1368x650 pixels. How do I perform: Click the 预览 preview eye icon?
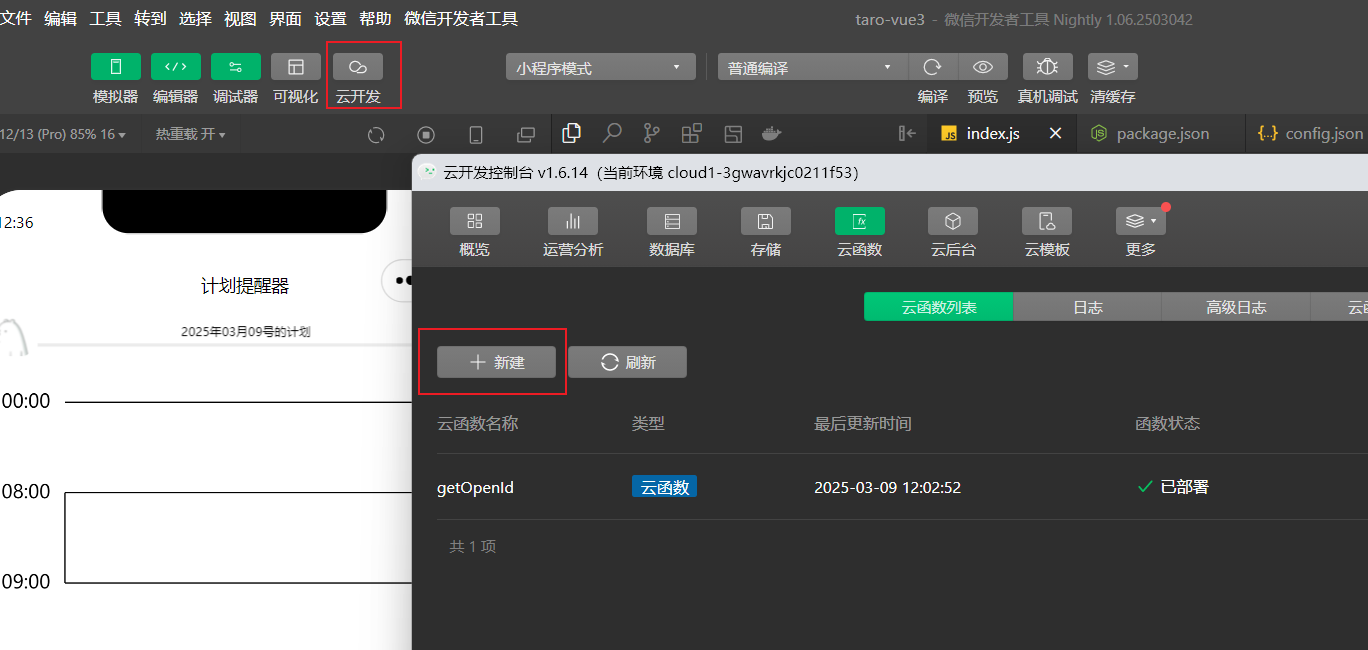[x=983, y=67]
